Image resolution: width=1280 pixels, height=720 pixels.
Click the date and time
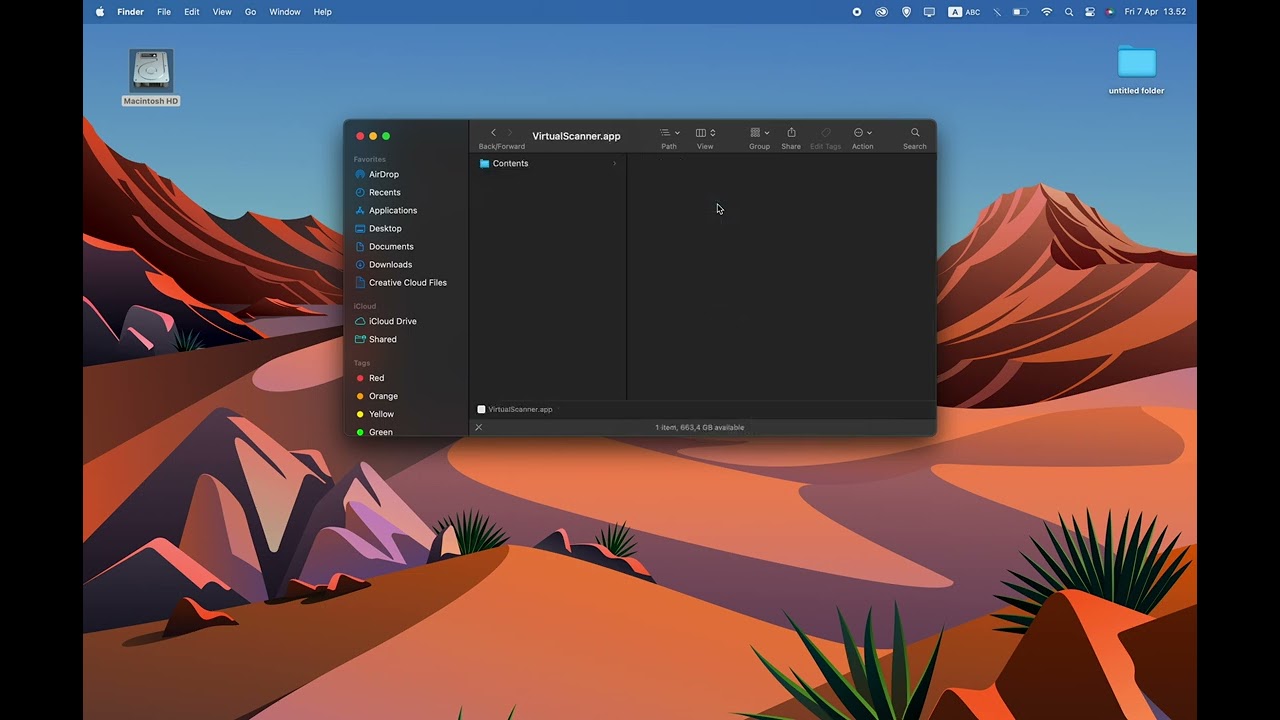tap(1155, 12)
